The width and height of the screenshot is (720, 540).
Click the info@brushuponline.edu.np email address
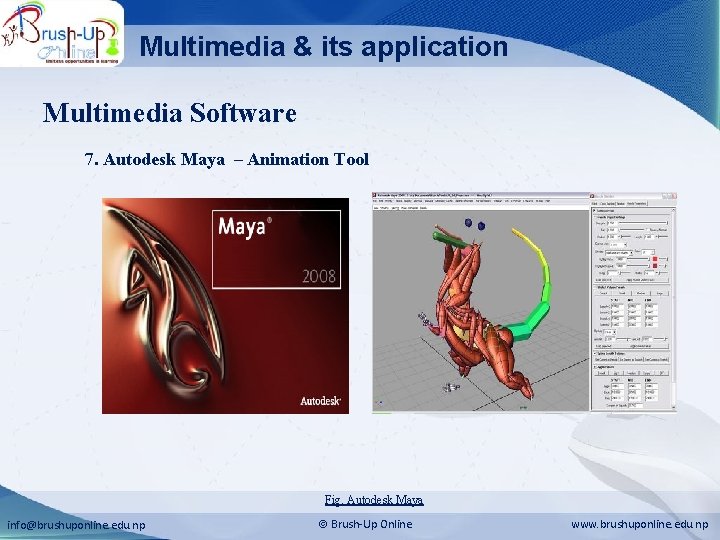[x=76, y=525]
